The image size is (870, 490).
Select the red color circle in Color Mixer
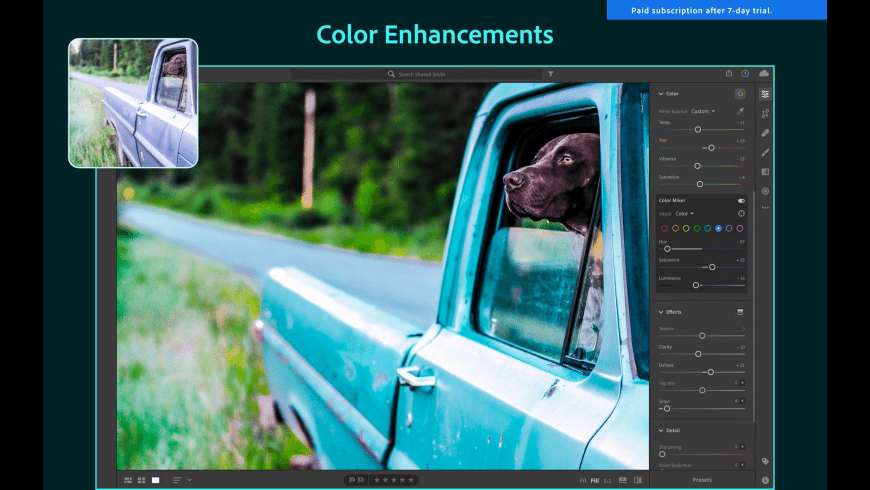(665, 228)
